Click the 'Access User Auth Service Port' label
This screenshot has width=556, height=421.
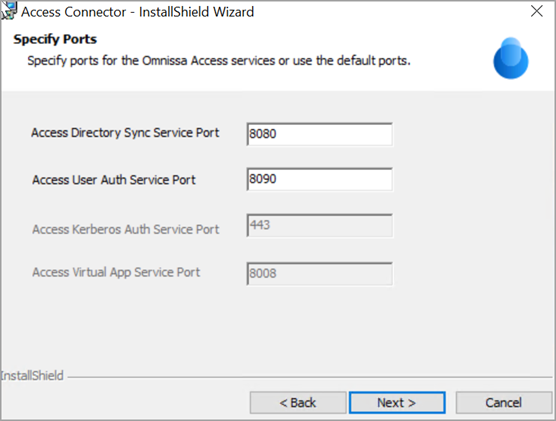[x=114, y=180]
